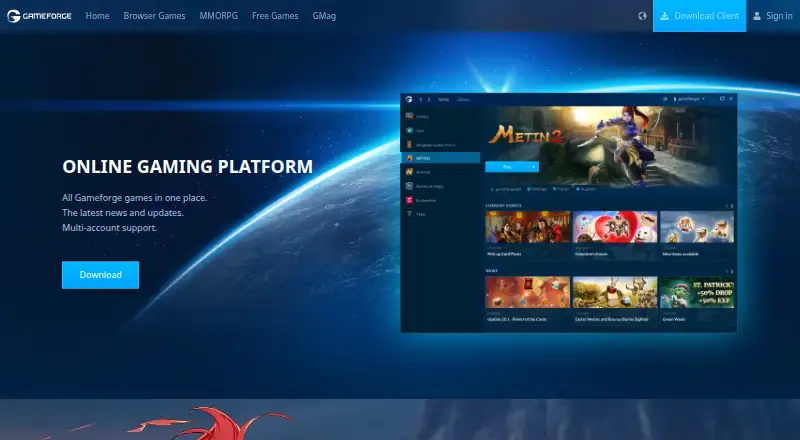Open the Browser Games menu
Image resolution: width=800 pixels, height=440 pixels.
(154, 16)
